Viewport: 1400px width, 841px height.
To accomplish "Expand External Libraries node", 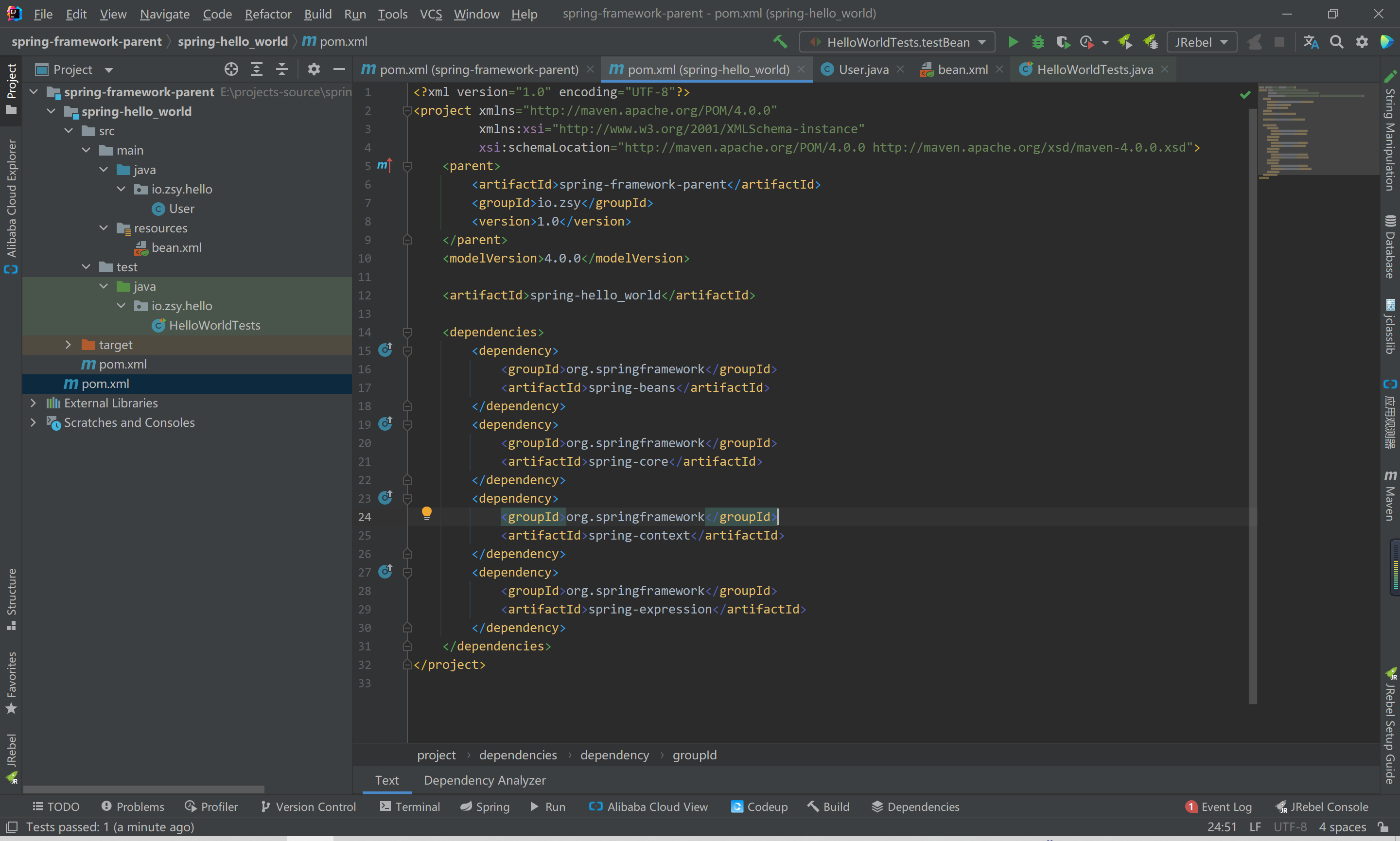I will pyautogui.click(x=33, y=403).
